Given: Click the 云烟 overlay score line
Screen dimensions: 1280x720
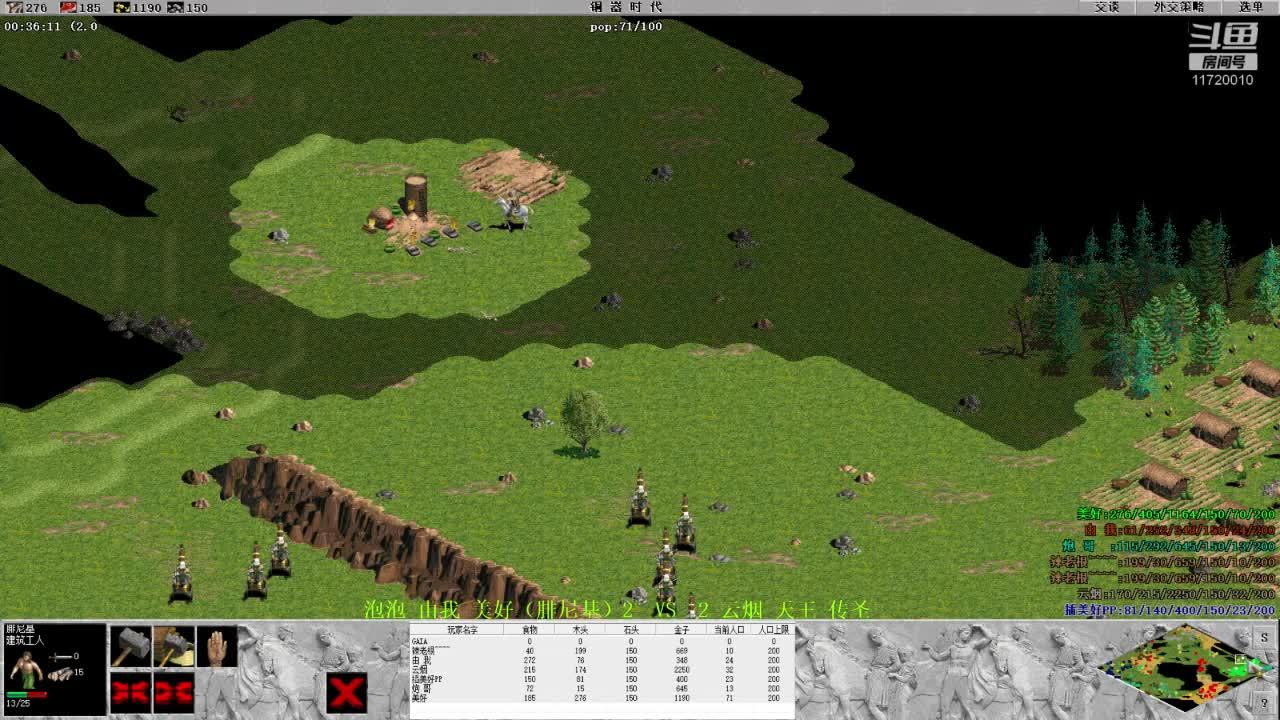Looking at the screenshot, I should [1176, 594].
